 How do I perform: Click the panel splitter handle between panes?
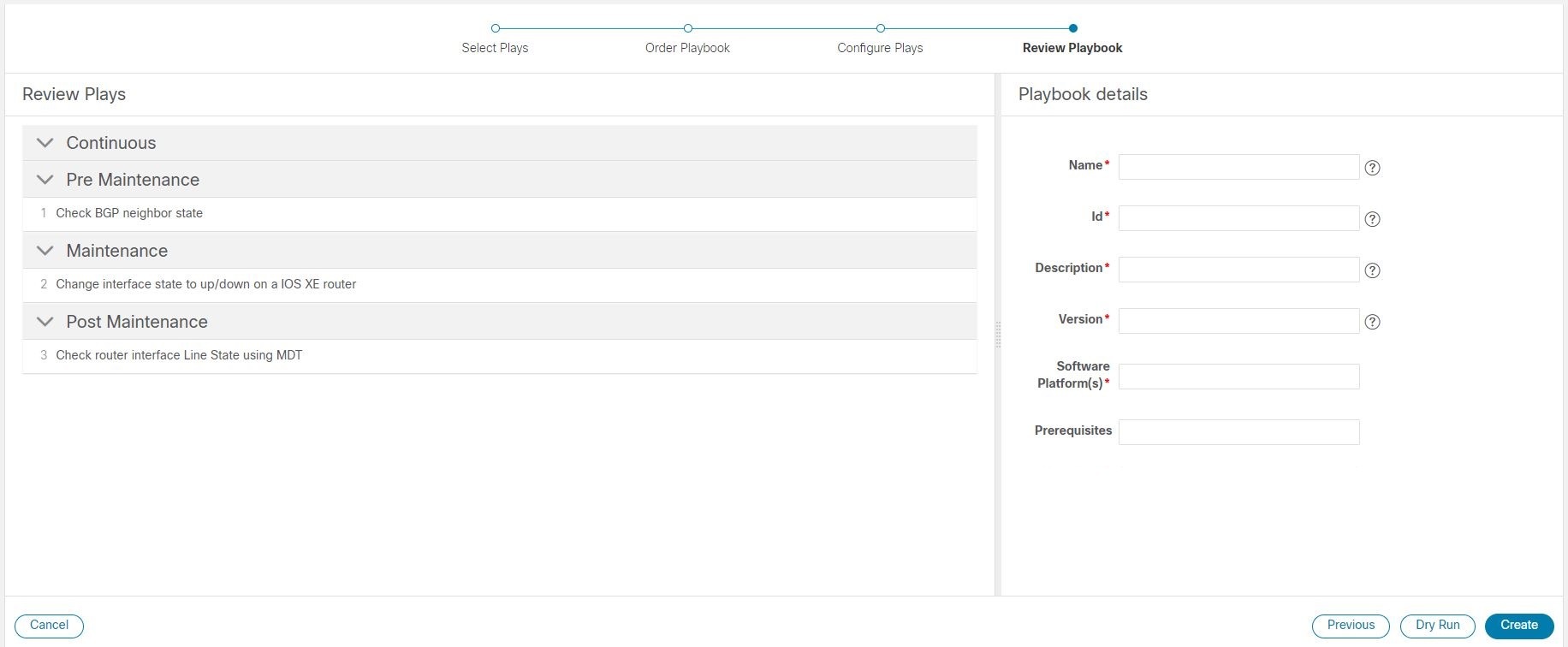click(x=998, y=335)
